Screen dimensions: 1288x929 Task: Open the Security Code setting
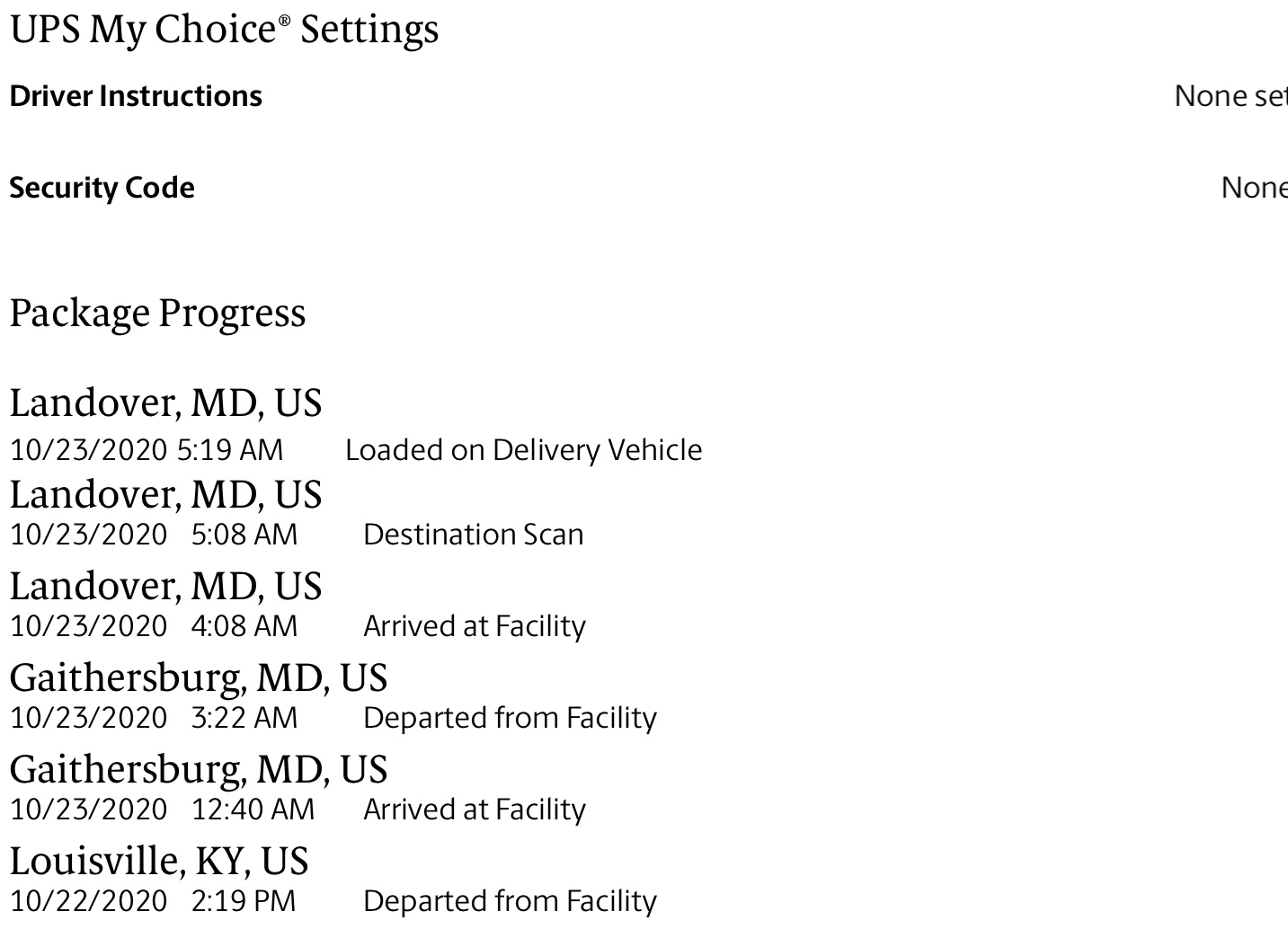click(x=102, y=188)
